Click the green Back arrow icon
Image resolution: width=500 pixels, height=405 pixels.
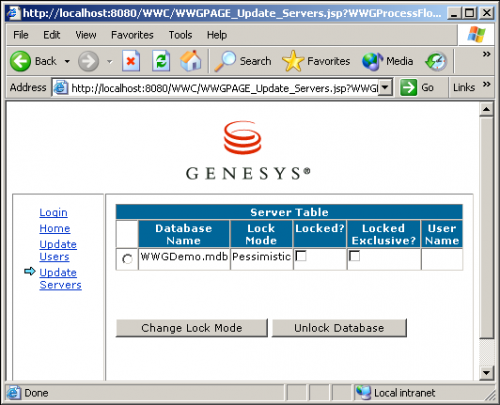click(20, 61)
